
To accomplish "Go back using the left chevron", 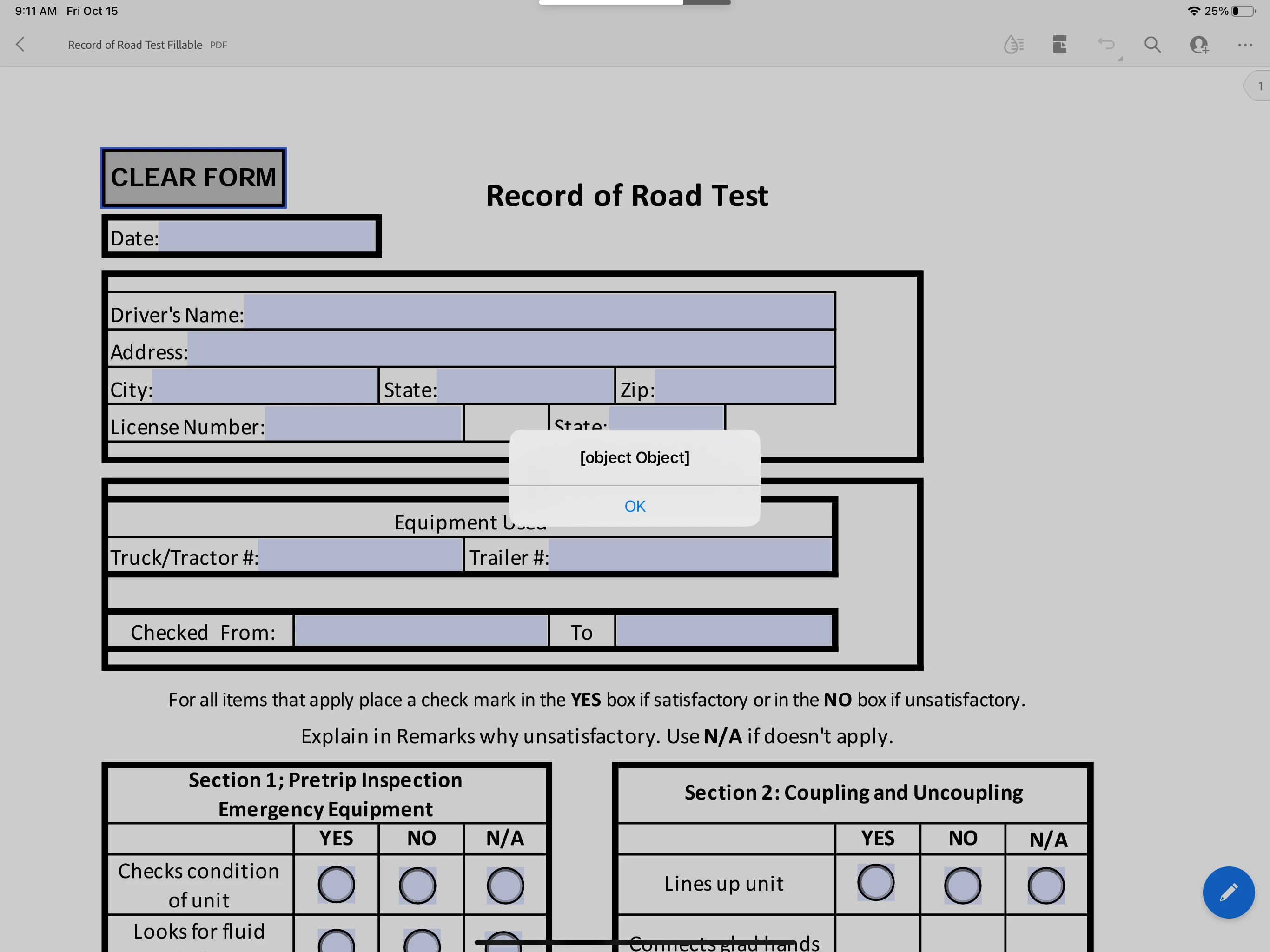I will point(20,44).
